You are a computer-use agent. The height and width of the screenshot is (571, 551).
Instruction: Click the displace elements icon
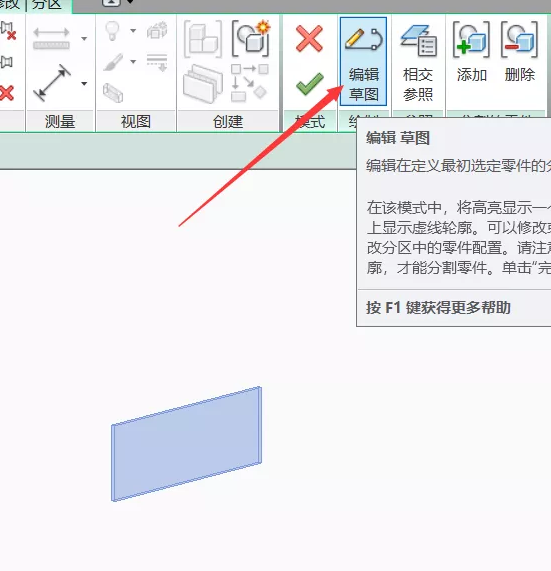157,30
